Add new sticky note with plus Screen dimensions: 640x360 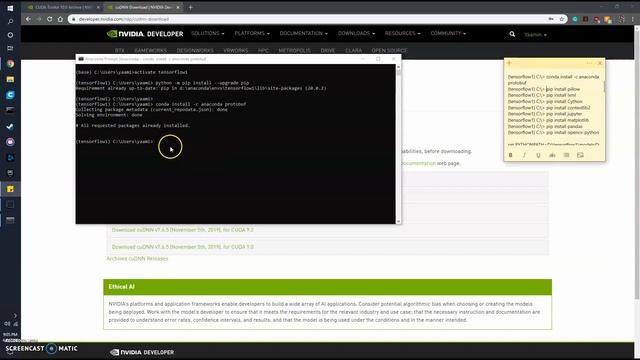(509, 63)
